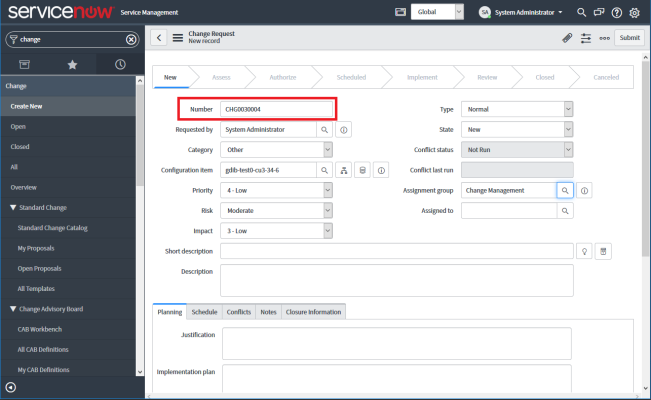This screenshot has height=400, width=651.
Task: Collapse the Standard Change section
Action: coord(13,207)
